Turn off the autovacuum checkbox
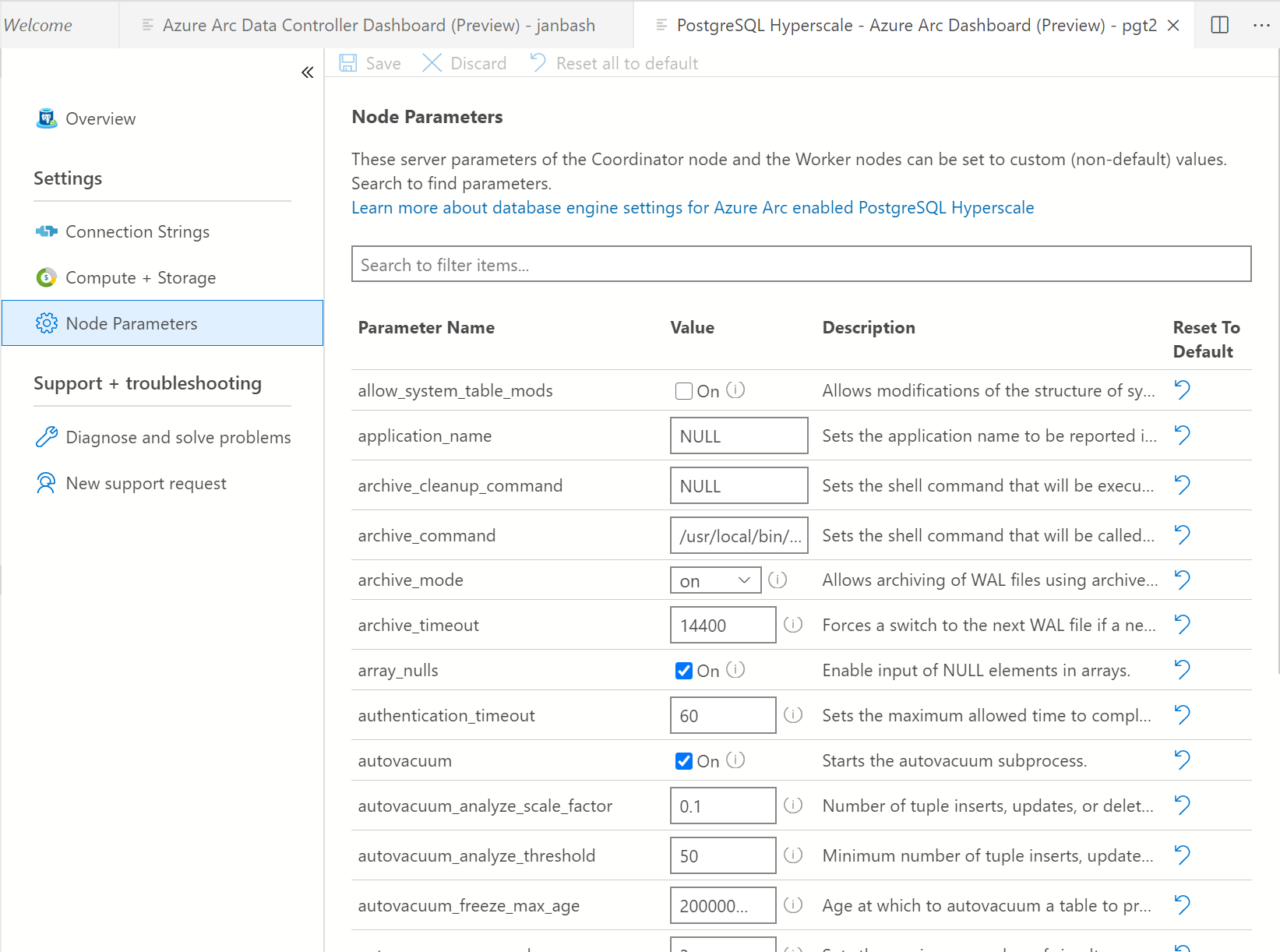The width and height of the screenshot is (1280, 952). (683, 761)
